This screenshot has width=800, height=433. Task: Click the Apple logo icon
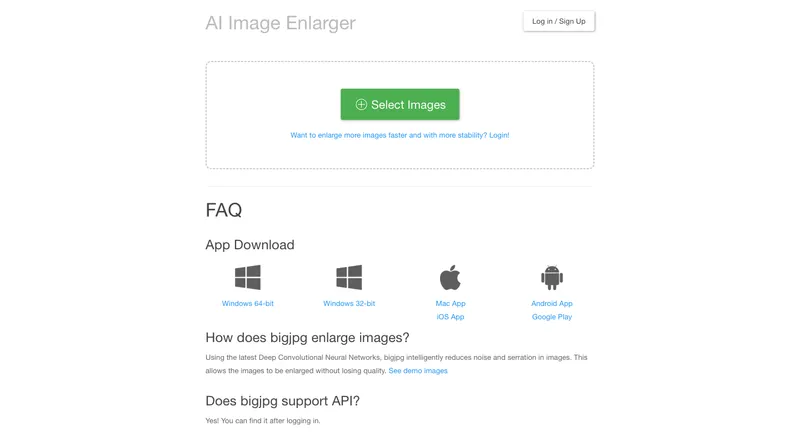(450, 277)
